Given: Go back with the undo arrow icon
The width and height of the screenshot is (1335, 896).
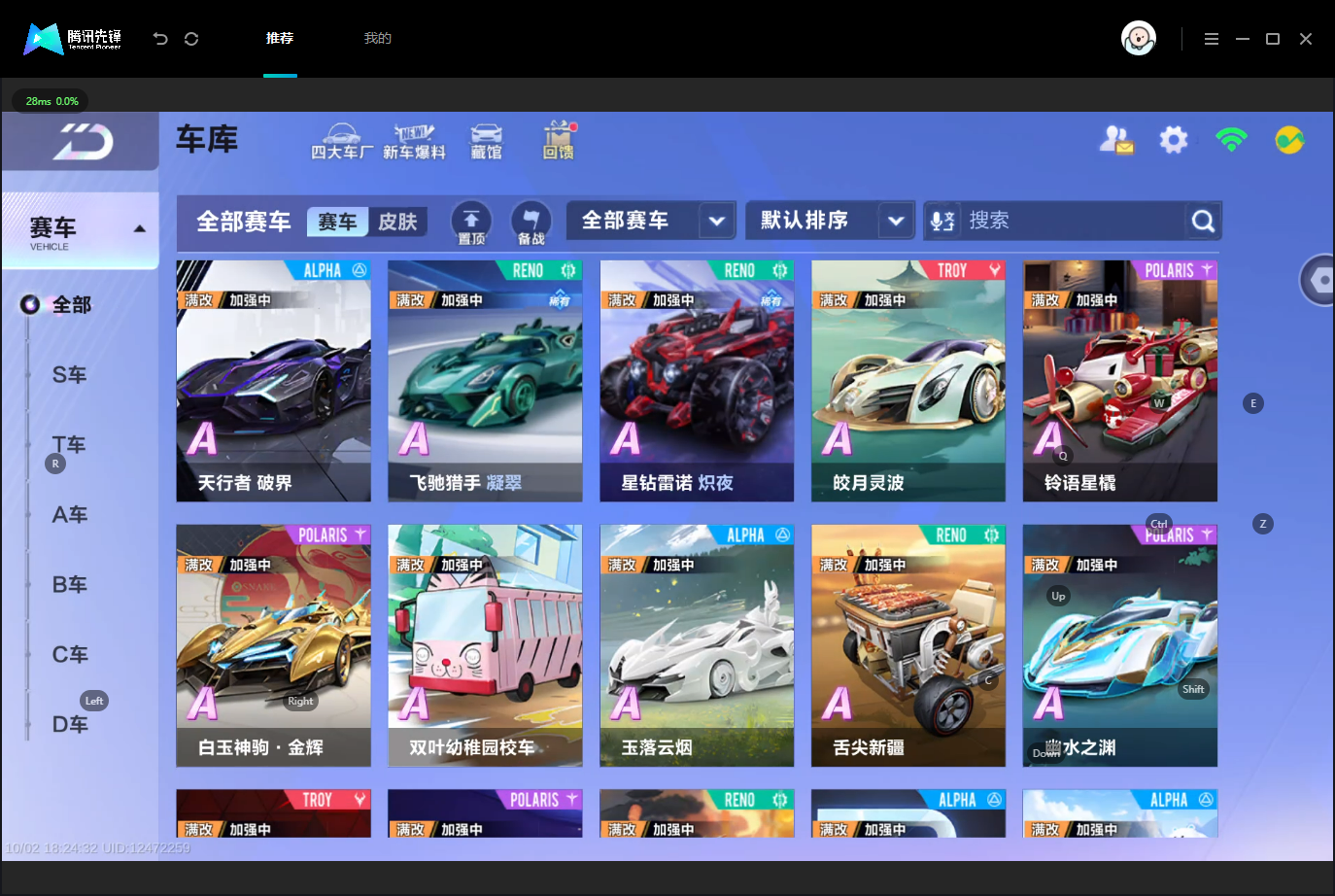Looking at the screenshot, I should coord(160,39).
